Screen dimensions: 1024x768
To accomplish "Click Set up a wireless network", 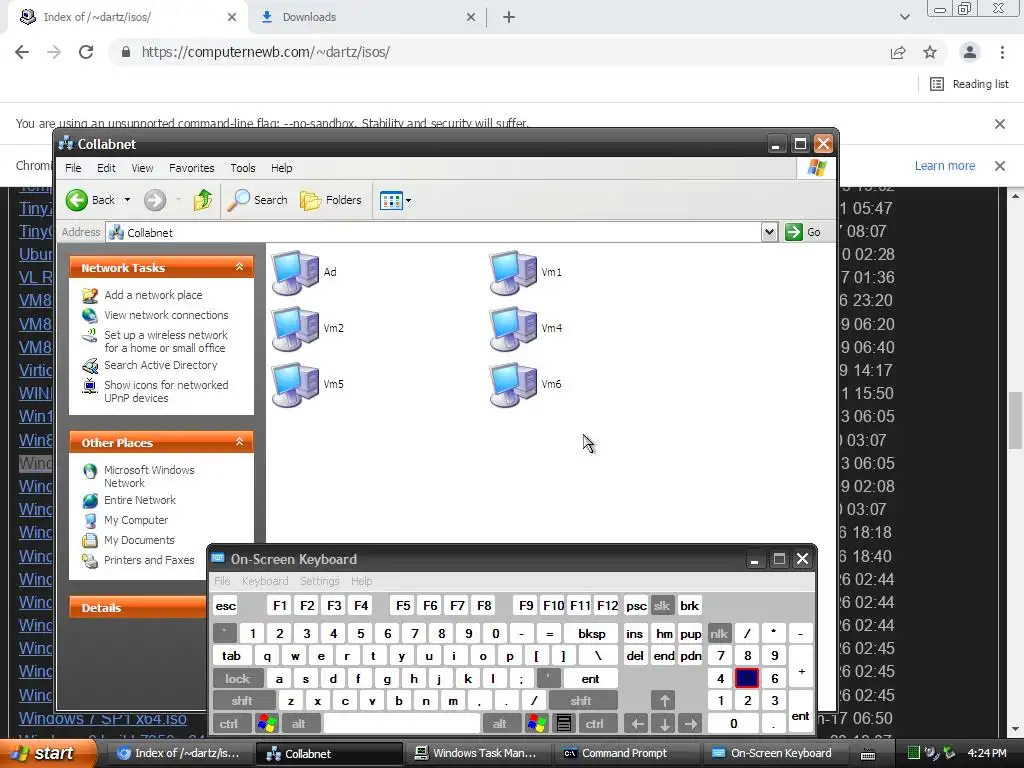I will (x=166, y=341).
